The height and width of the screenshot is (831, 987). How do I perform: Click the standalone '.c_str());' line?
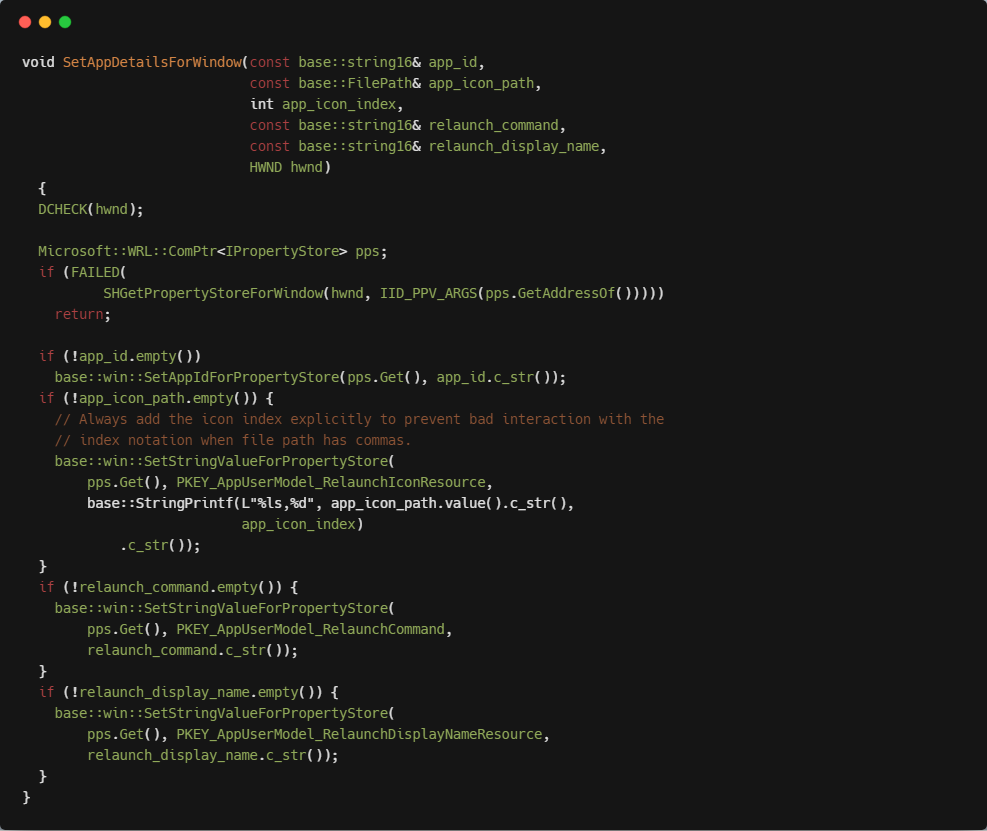(x=160, y=545)
